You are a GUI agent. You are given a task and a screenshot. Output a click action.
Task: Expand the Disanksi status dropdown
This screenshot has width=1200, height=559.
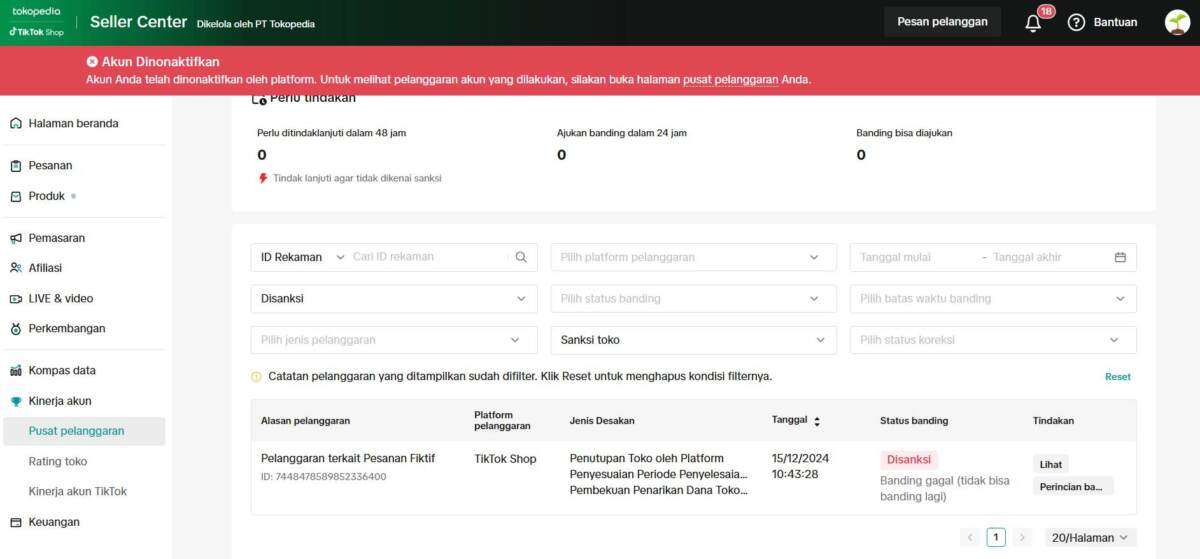[x=394, y=298]
